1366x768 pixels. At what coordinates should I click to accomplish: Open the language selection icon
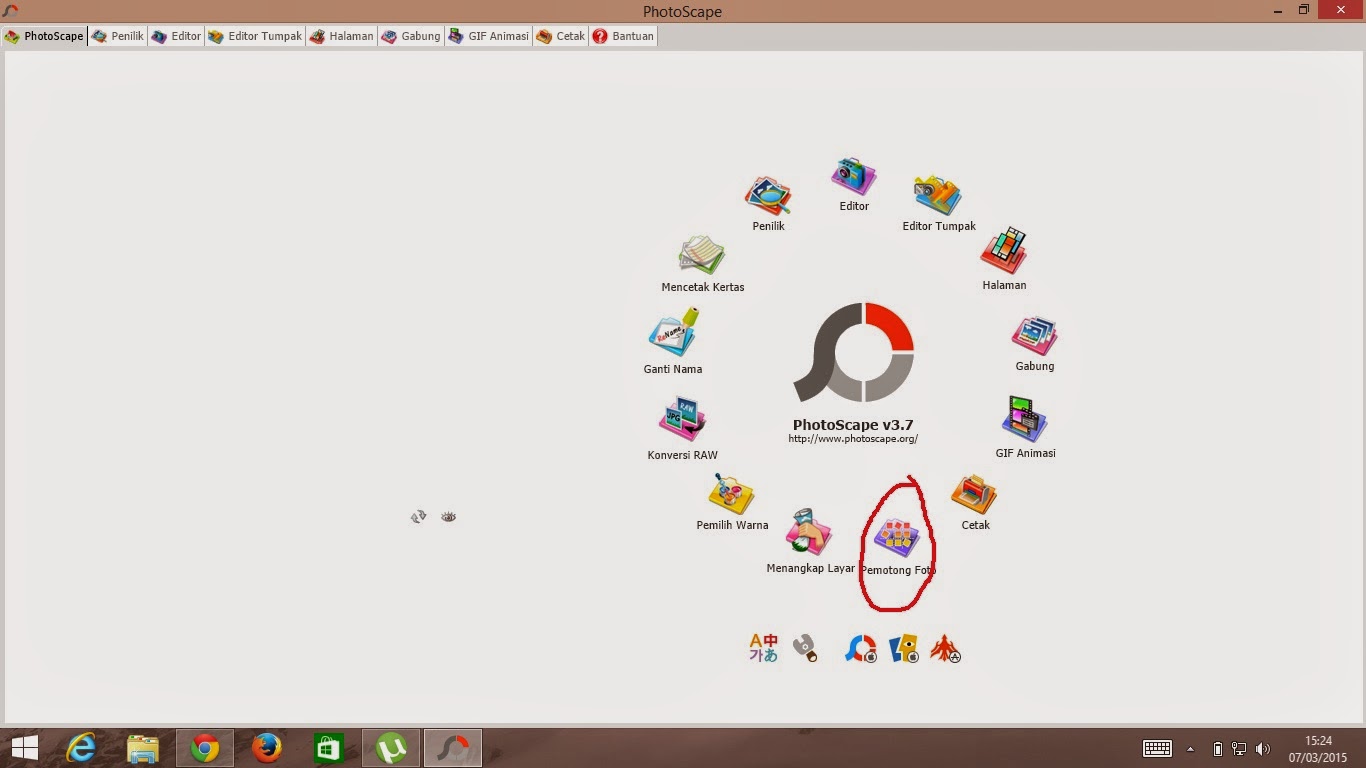tap(763, 648)
